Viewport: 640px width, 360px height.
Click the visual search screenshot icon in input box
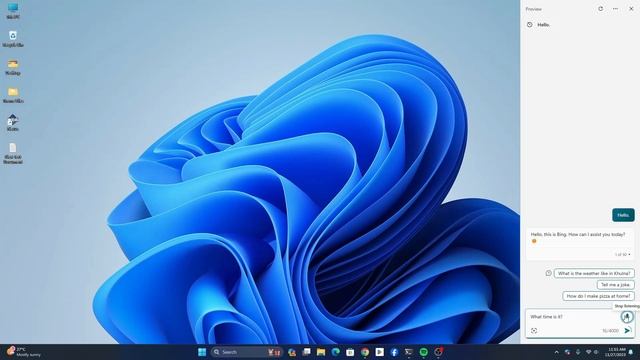click(x=534, y=331)
